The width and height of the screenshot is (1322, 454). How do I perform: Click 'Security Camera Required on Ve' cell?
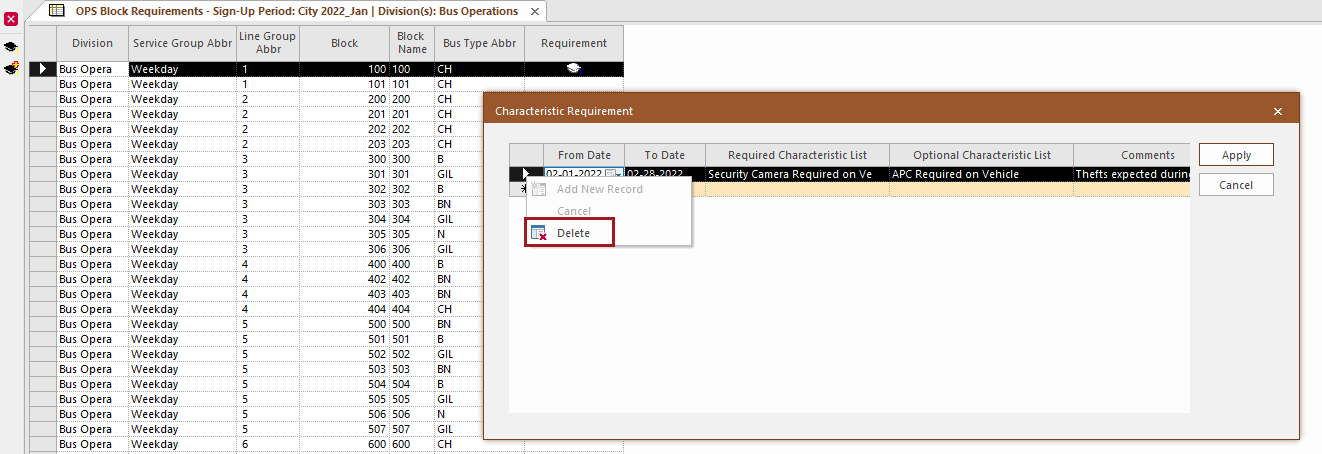pyautogui.click(x=795, y=174)
